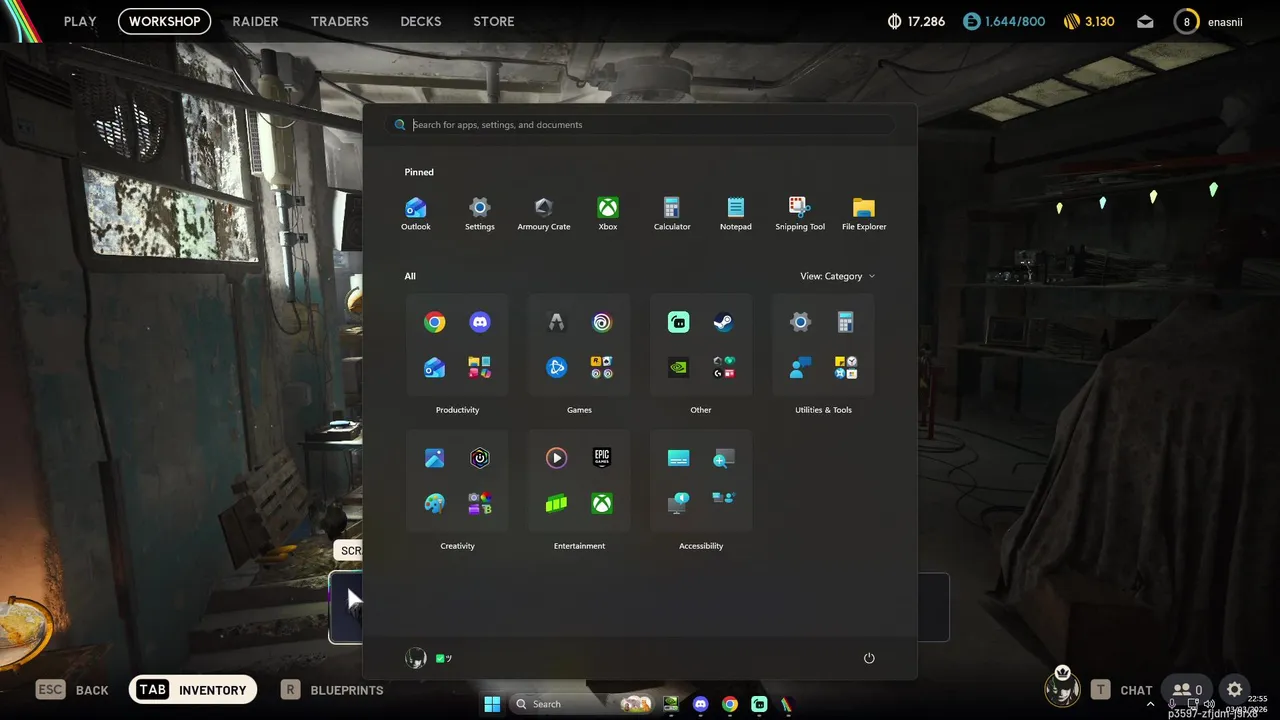Open game mail inbox icon
This screenshot has width=1280, height=720.
1145,21
